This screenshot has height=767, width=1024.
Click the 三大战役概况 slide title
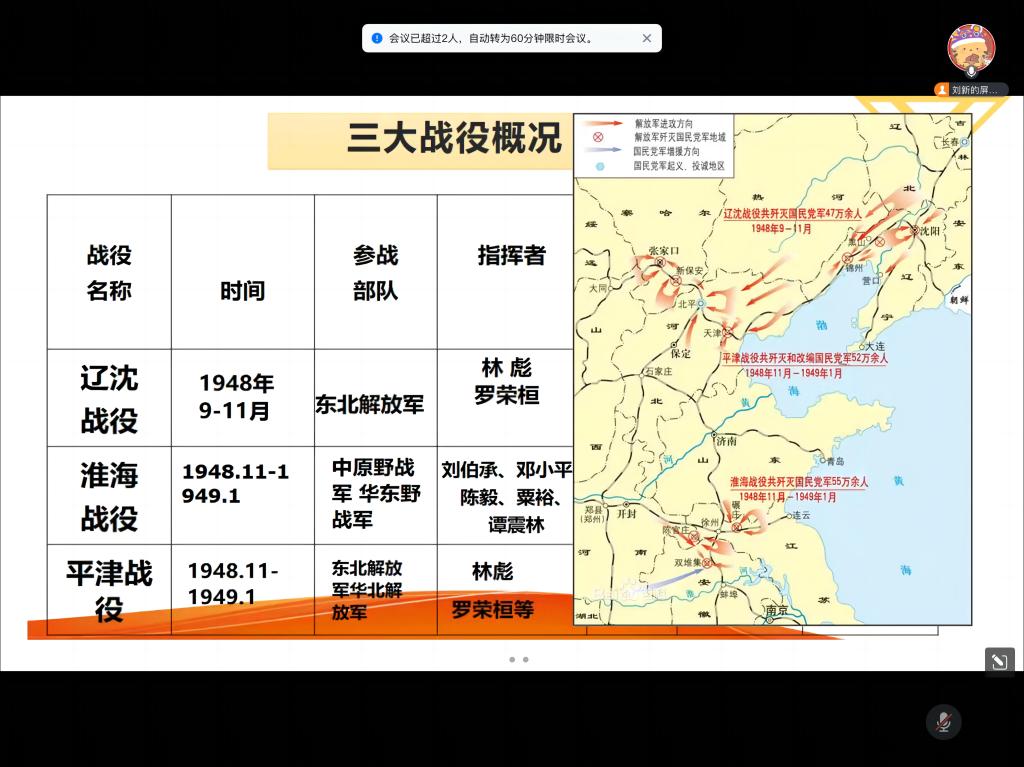454,139
